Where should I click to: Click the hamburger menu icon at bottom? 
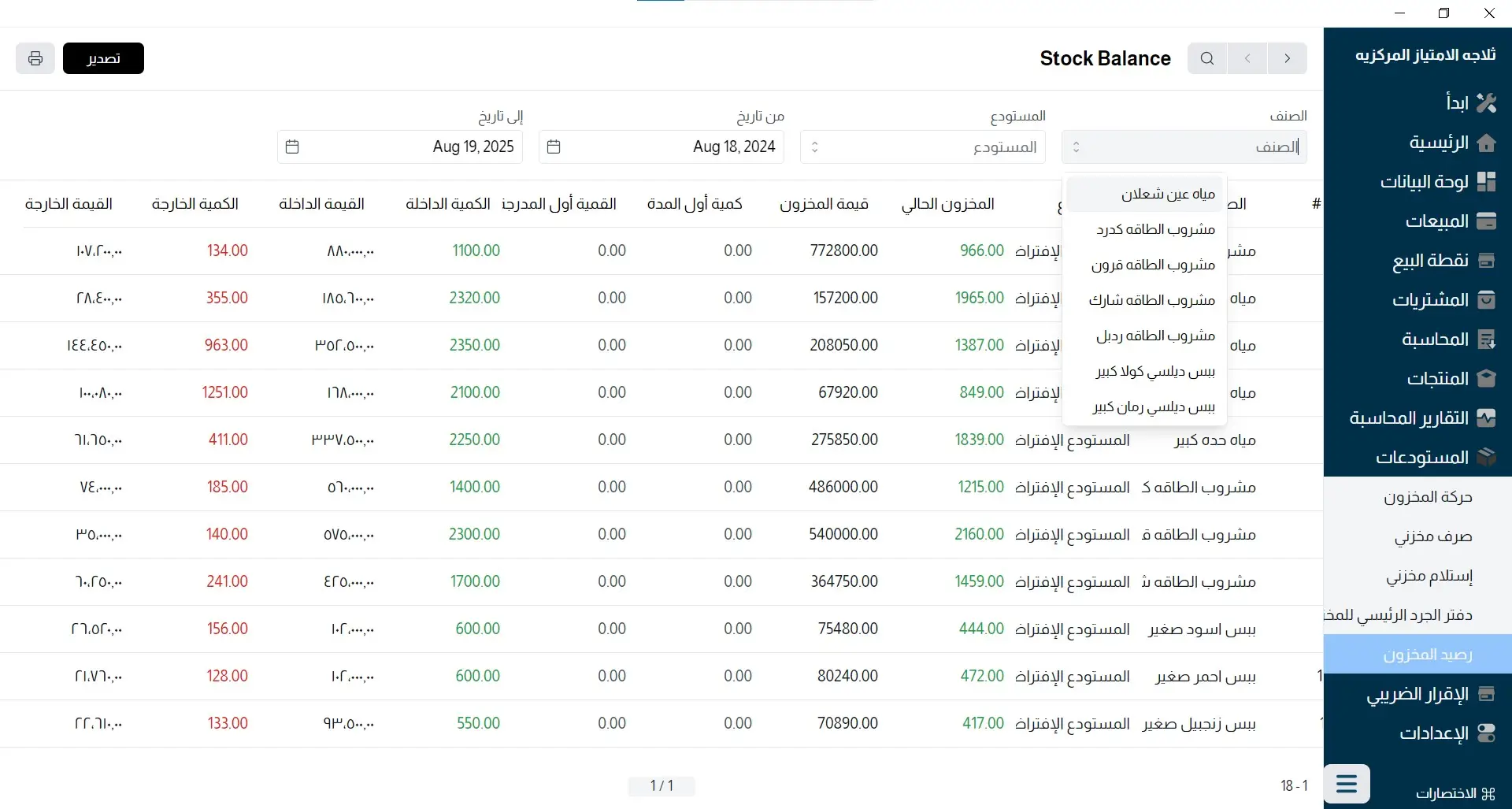click(1347, 784)
